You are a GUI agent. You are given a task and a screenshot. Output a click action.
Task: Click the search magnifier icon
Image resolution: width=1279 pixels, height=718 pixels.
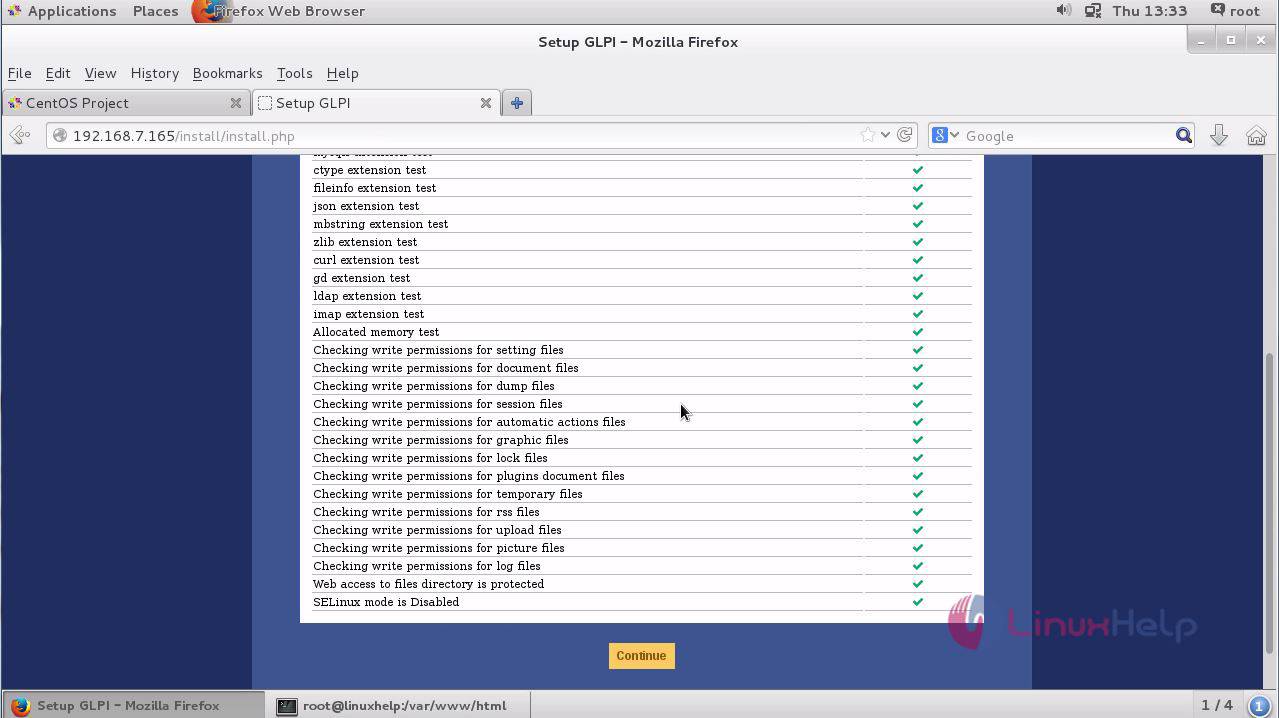pyautogui.click(x=1184, y=136)
